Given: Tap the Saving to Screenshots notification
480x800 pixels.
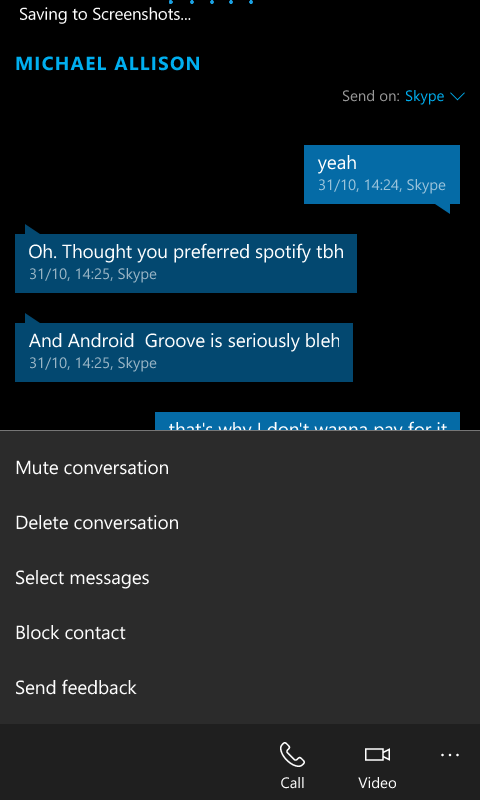Looking at the screenshot, I should pyautogui.click(x=105, y=14).
